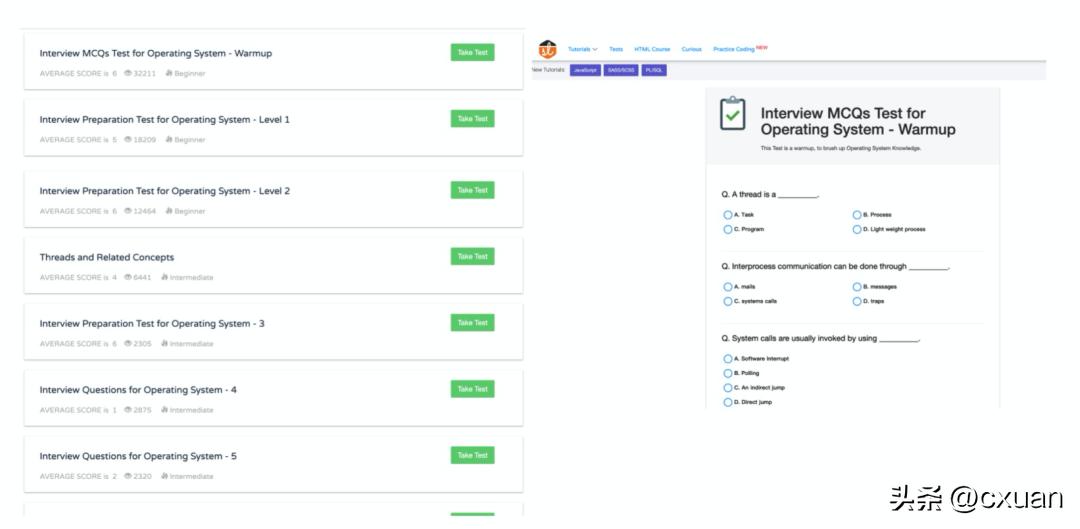Click the views eye icon on Warmup test
Viewport: 1080px width, 529px height.
128,74
